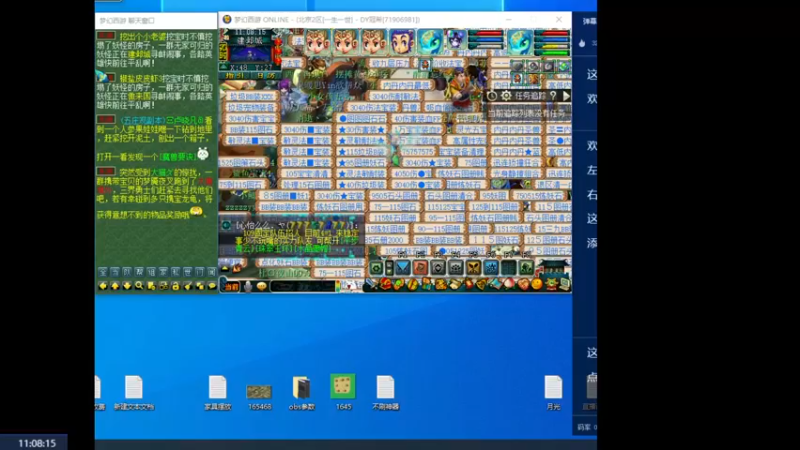The height and width of the screenshot is (450, 800).
Task: Click the speech bubble icon in chat window toolbar
Action: point(212,286)
